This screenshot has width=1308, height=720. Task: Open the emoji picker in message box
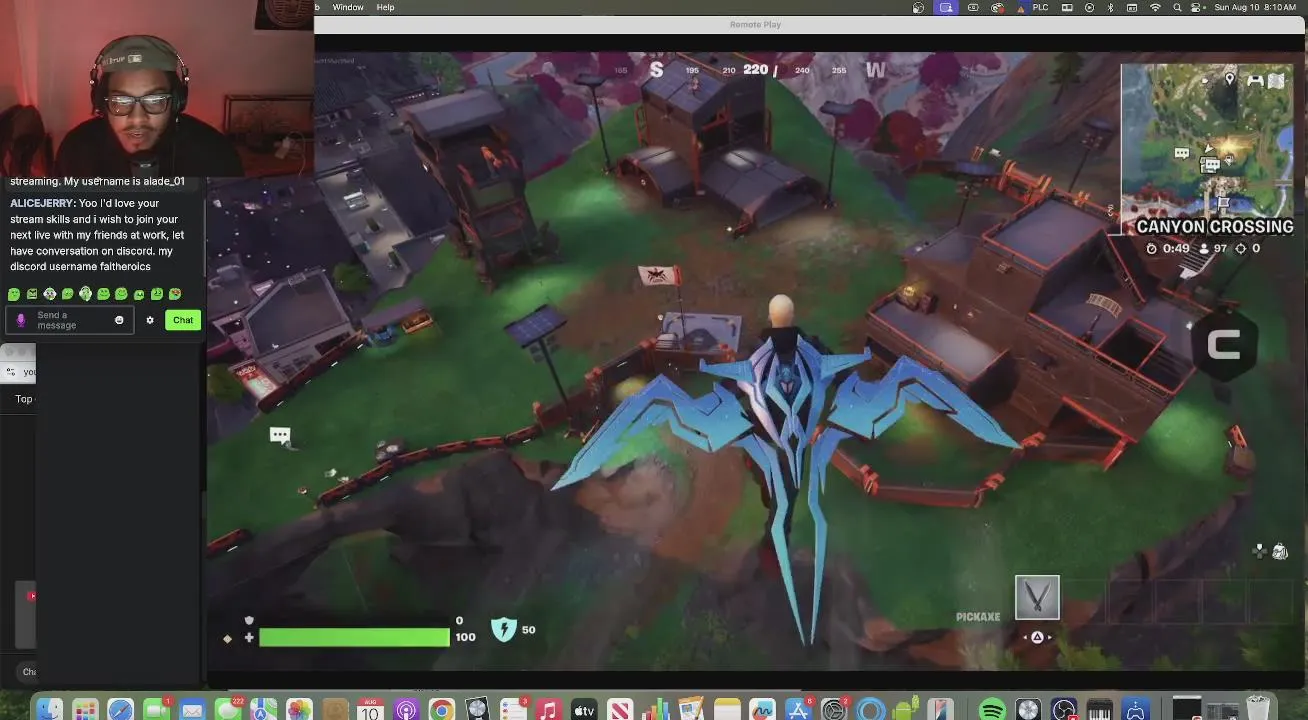point(119,320)
